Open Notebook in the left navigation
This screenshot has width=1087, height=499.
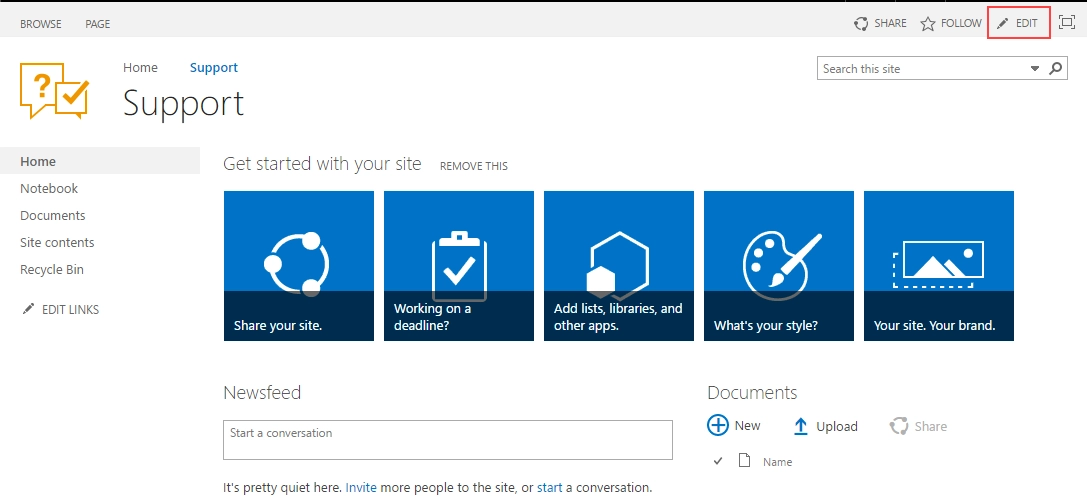(49, 189)
